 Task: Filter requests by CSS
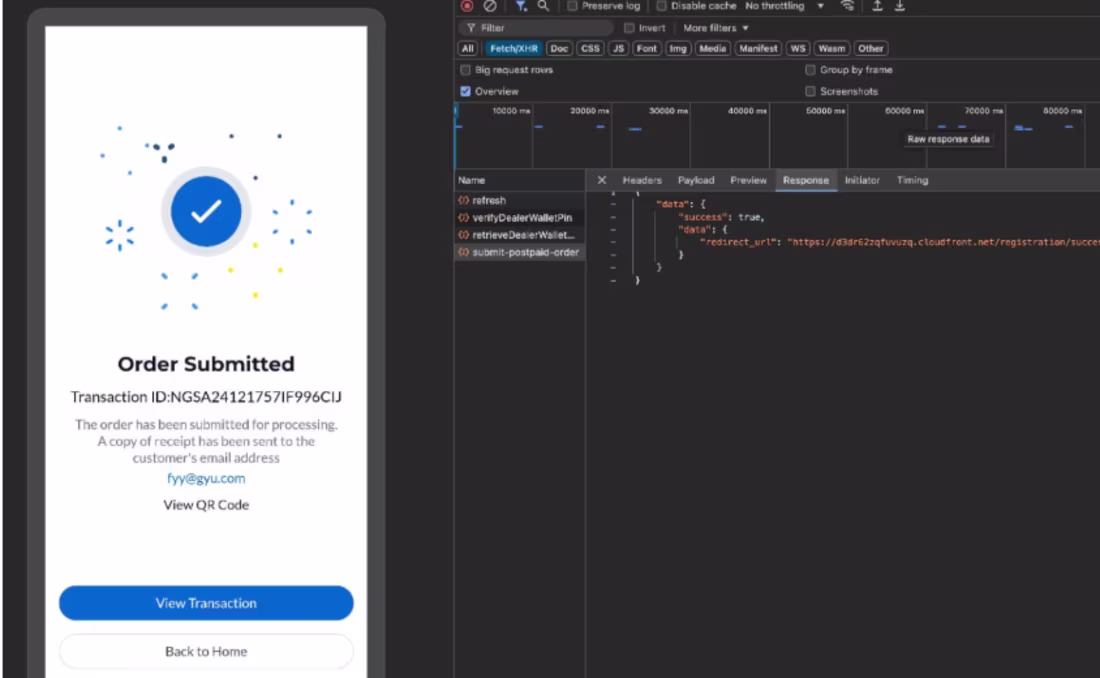point(590,48)
